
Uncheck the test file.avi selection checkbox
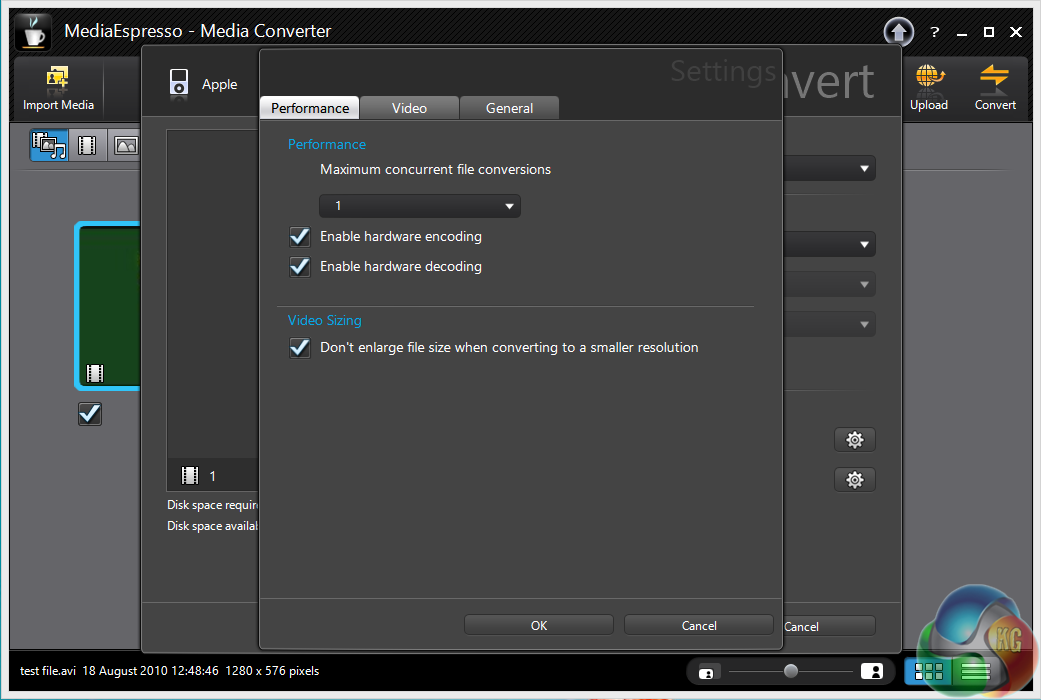(x=90, y=414)
